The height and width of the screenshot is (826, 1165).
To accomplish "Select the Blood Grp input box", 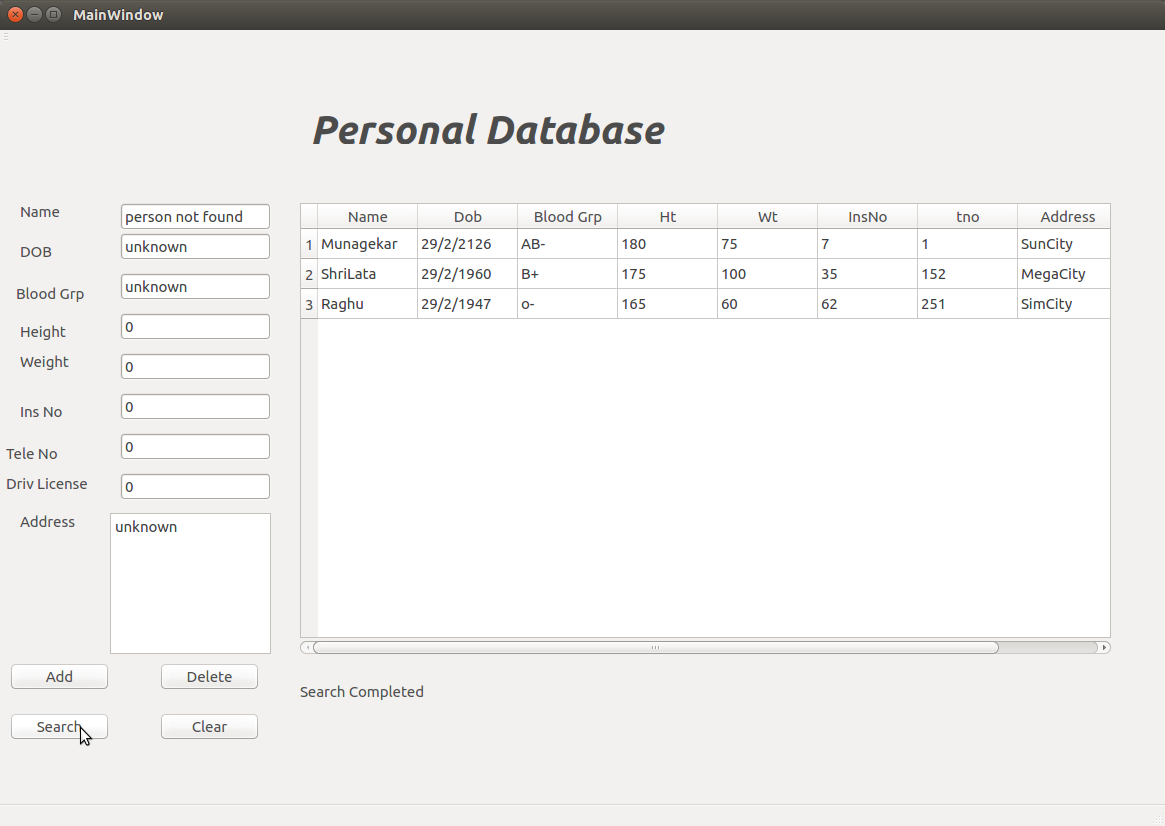I will [194, 286].
